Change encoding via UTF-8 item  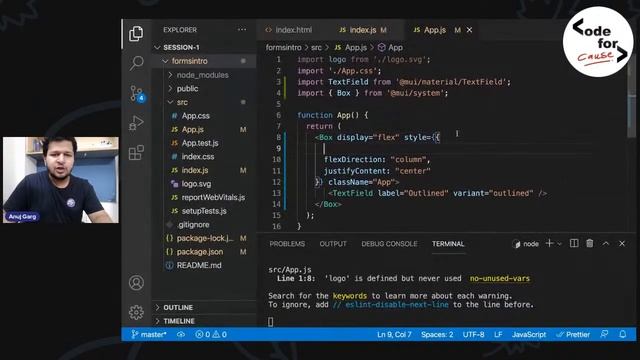click(473, 334)
